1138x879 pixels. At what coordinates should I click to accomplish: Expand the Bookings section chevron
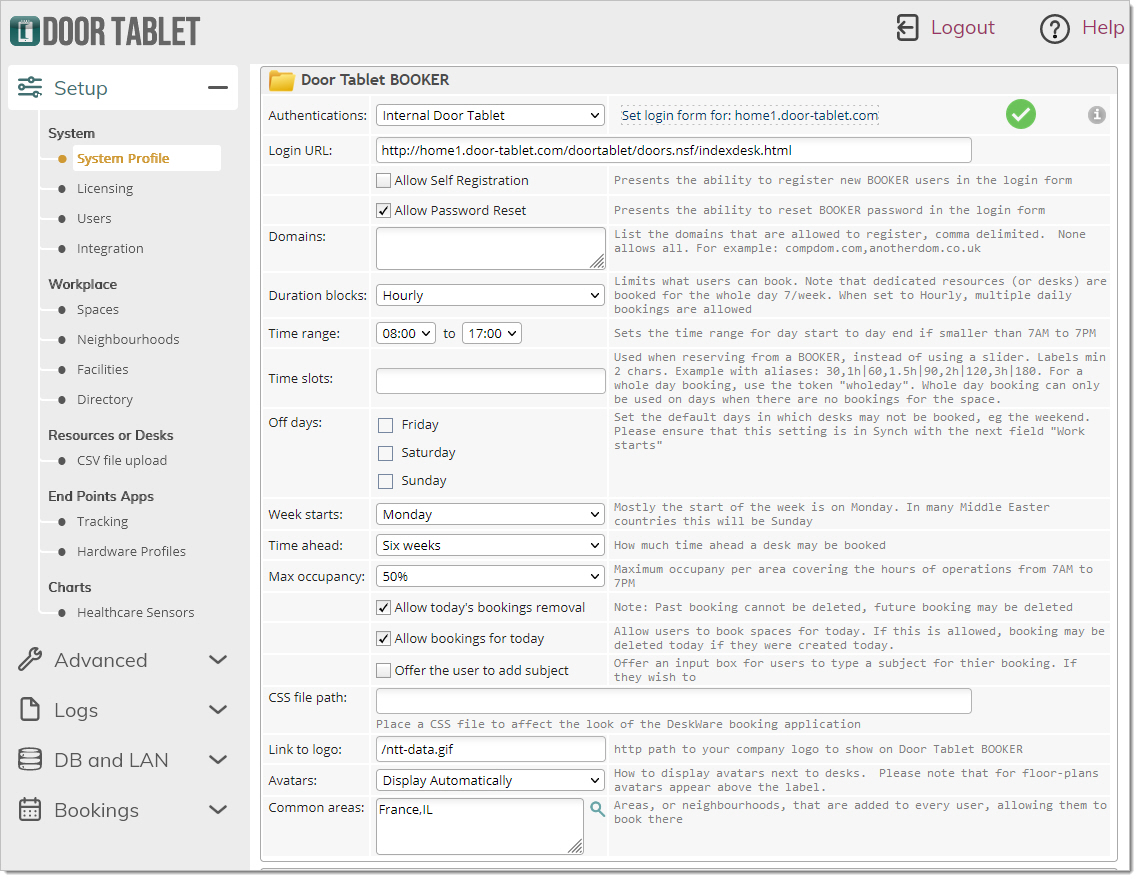click(x=217, y=810)
